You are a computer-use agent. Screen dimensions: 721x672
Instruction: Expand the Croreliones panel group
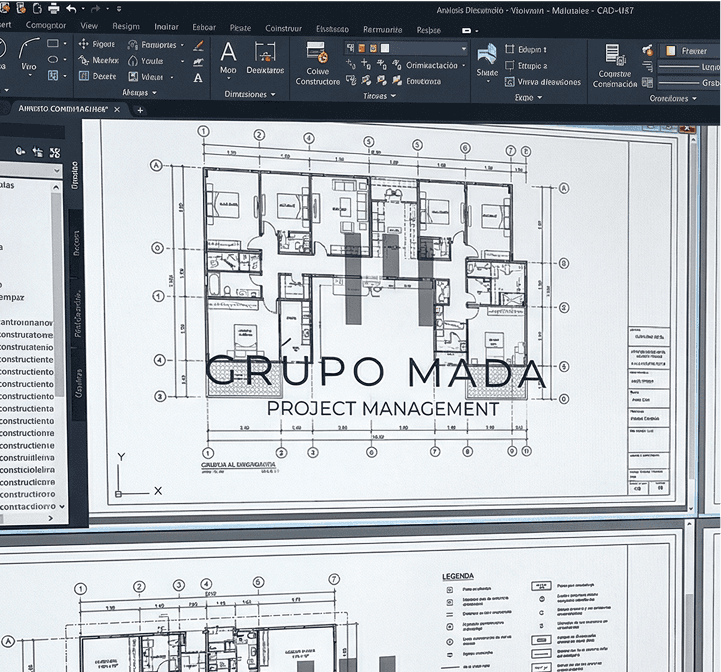tap(673, 98)
